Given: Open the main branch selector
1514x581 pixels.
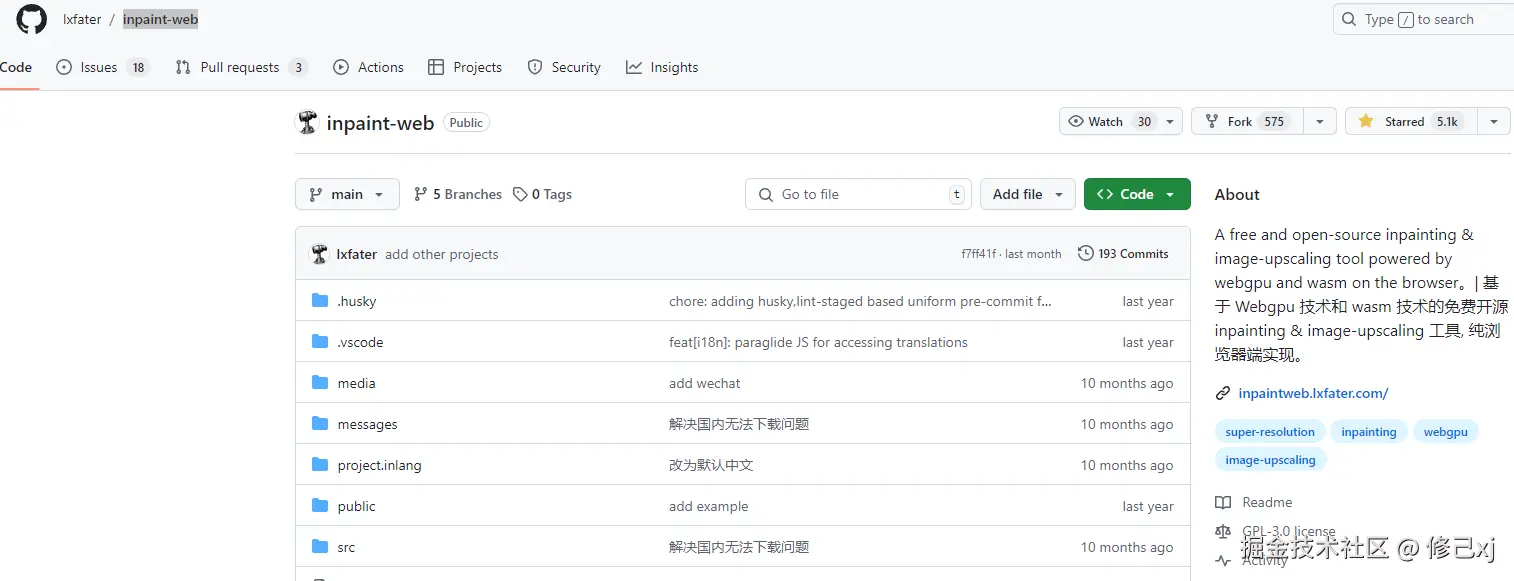Looking at the screenshot, I should (347, 194).
